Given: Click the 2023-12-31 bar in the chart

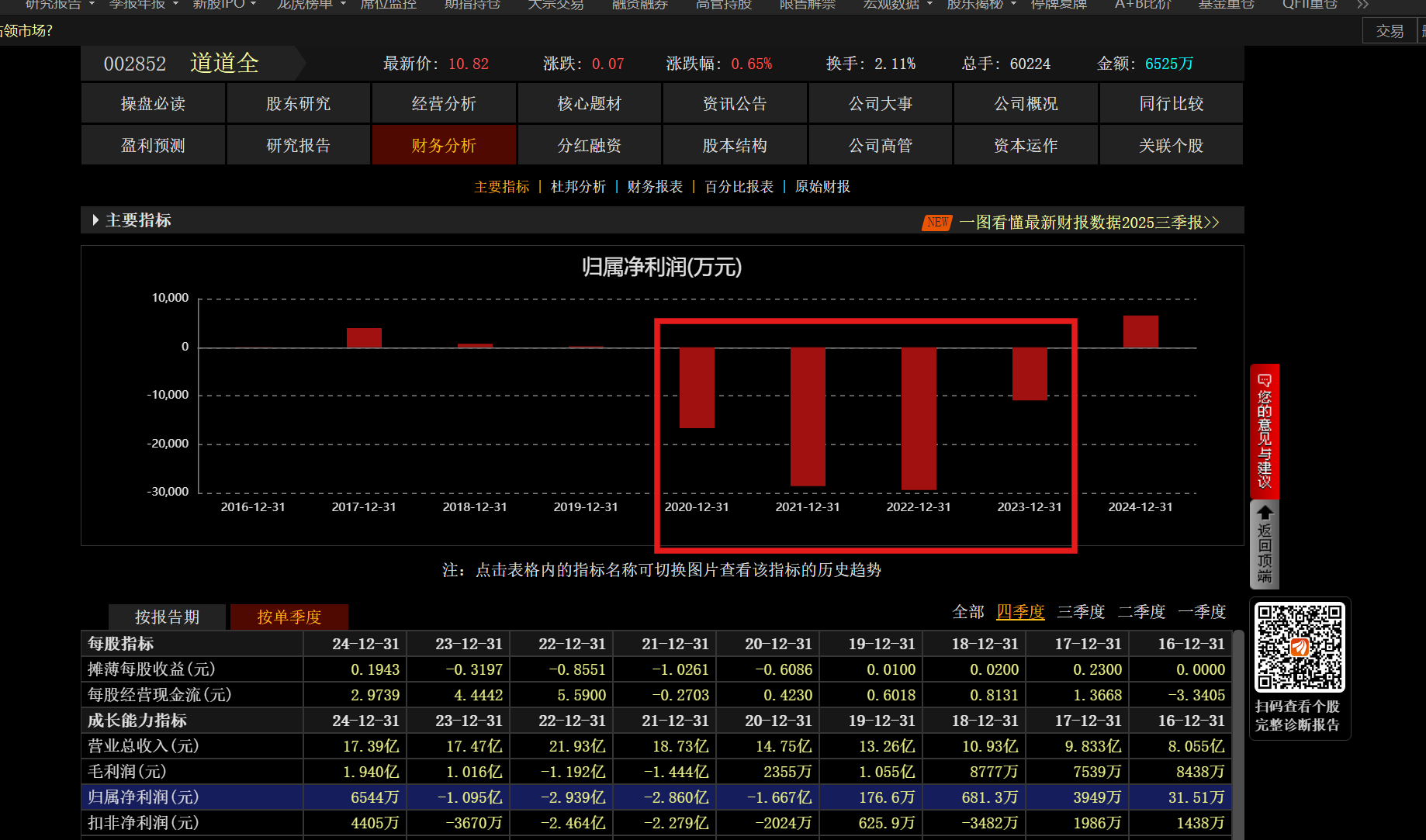Looking at the screenshot, I should (1030, 374).
